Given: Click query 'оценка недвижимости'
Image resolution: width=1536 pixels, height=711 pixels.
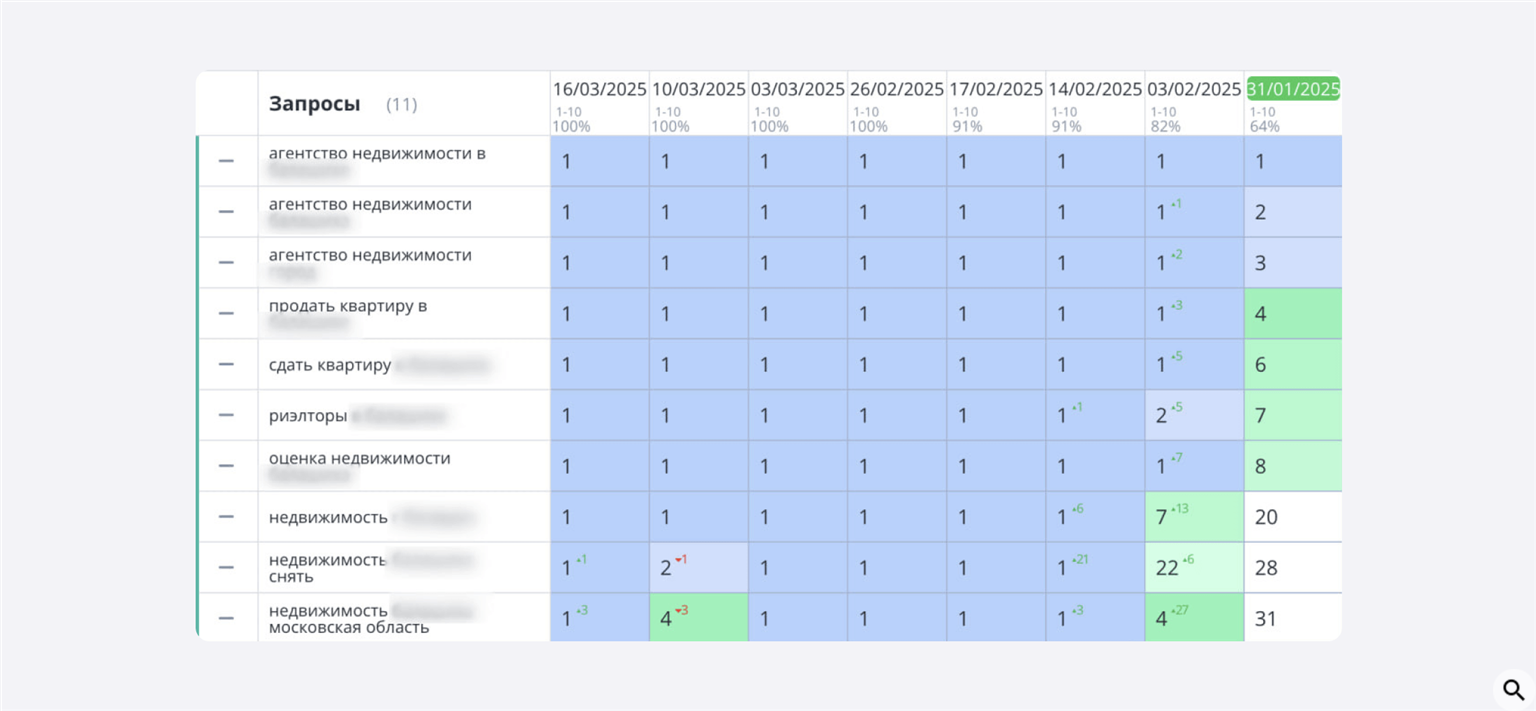Looking at the screenshot, I should (360, 458).
